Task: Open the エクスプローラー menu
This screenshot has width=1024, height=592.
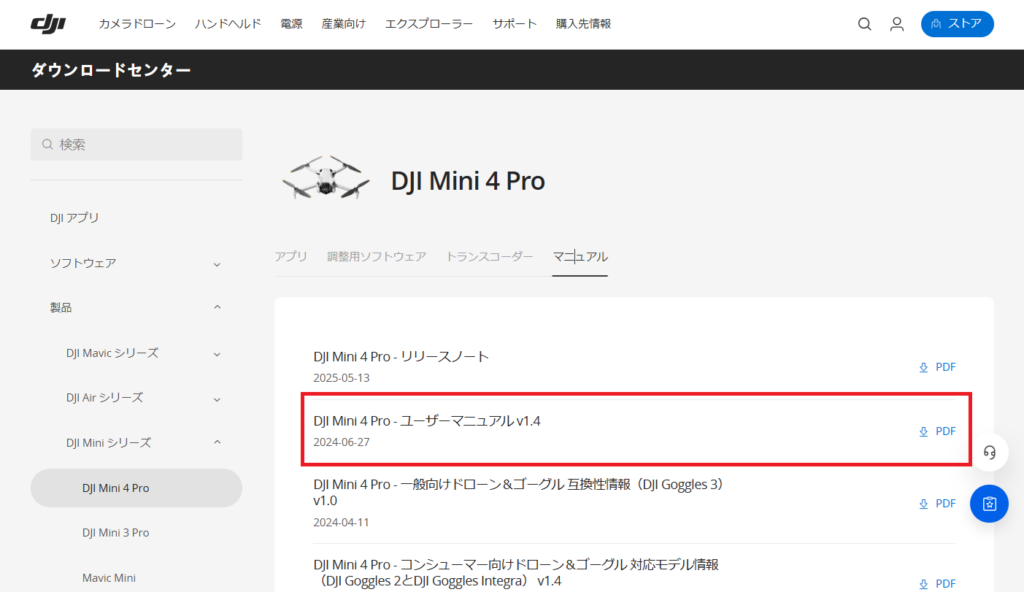Action: coord(429,24)
